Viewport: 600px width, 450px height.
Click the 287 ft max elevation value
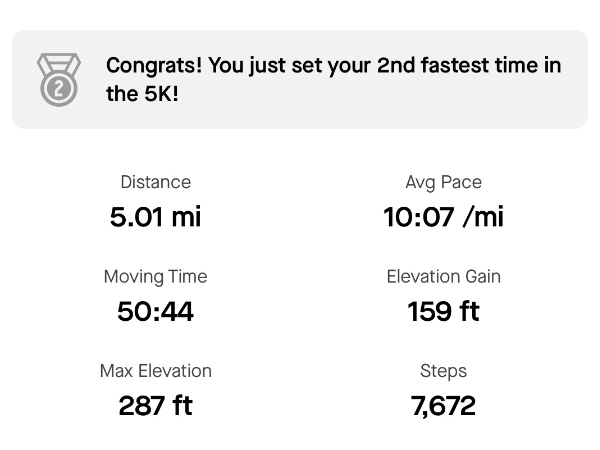click(x=155, y=405)
